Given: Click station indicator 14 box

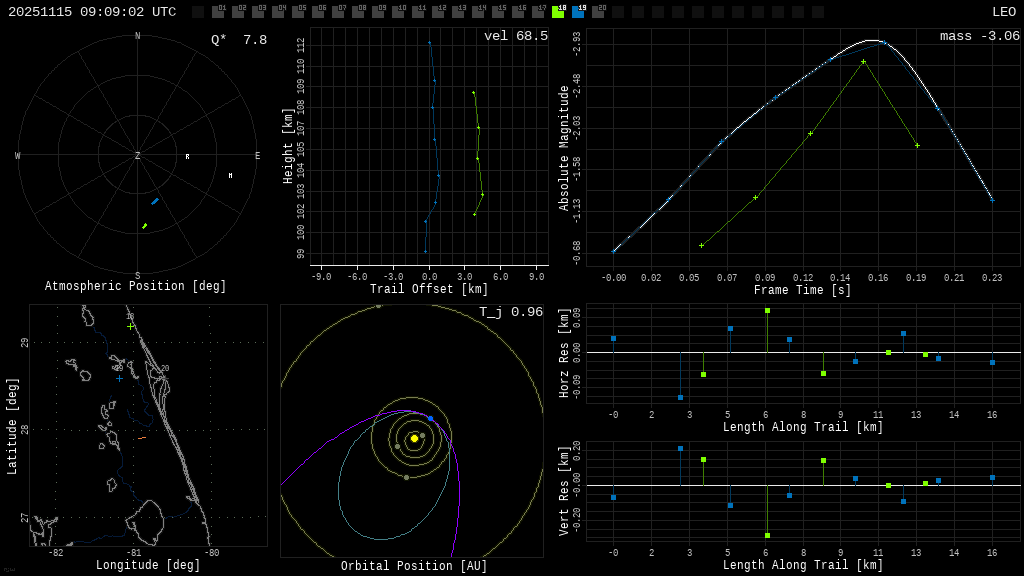Looking at the screenshot, I should [x=478, y=11].
